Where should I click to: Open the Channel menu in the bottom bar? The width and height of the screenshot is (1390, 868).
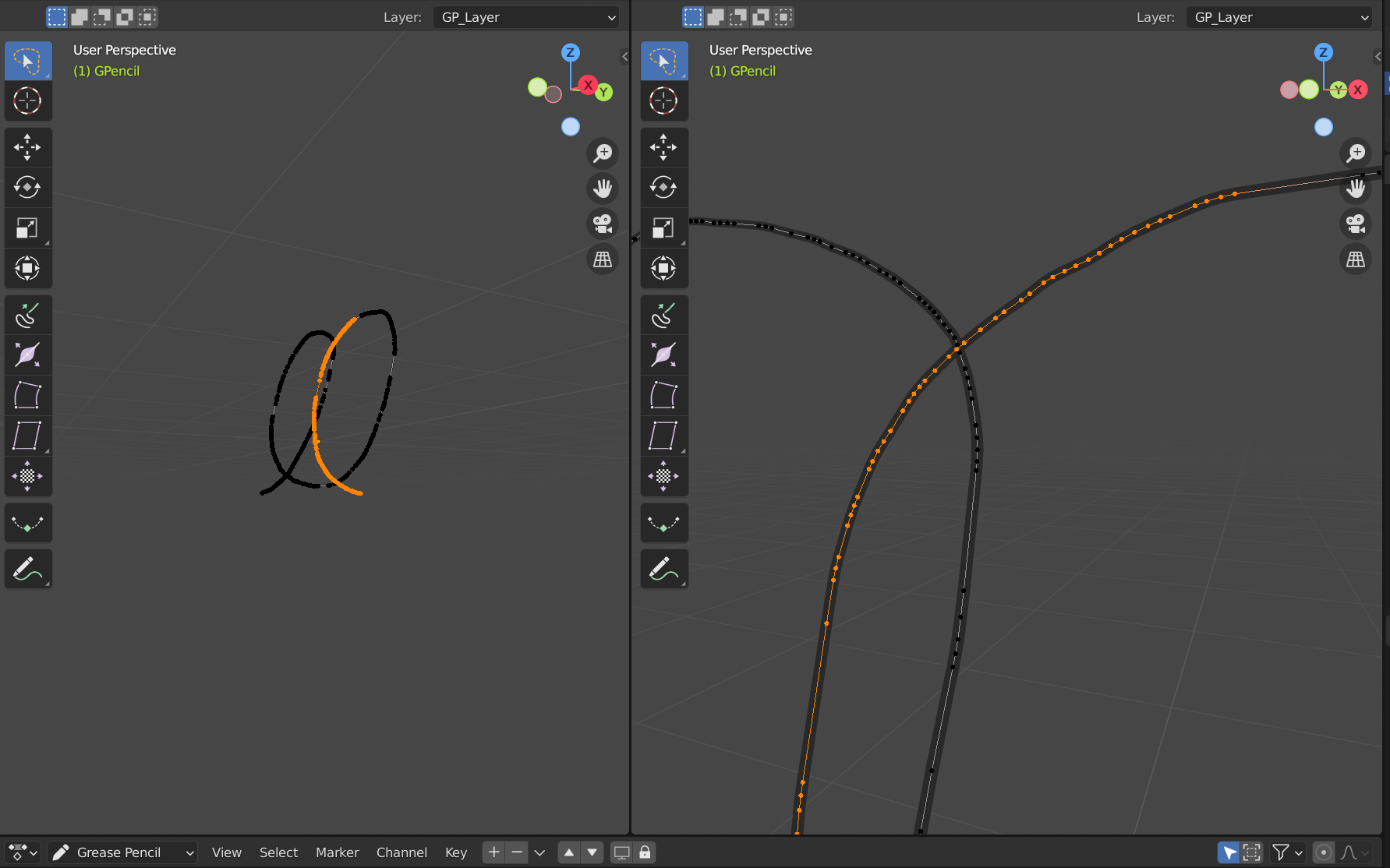(401, 852)
